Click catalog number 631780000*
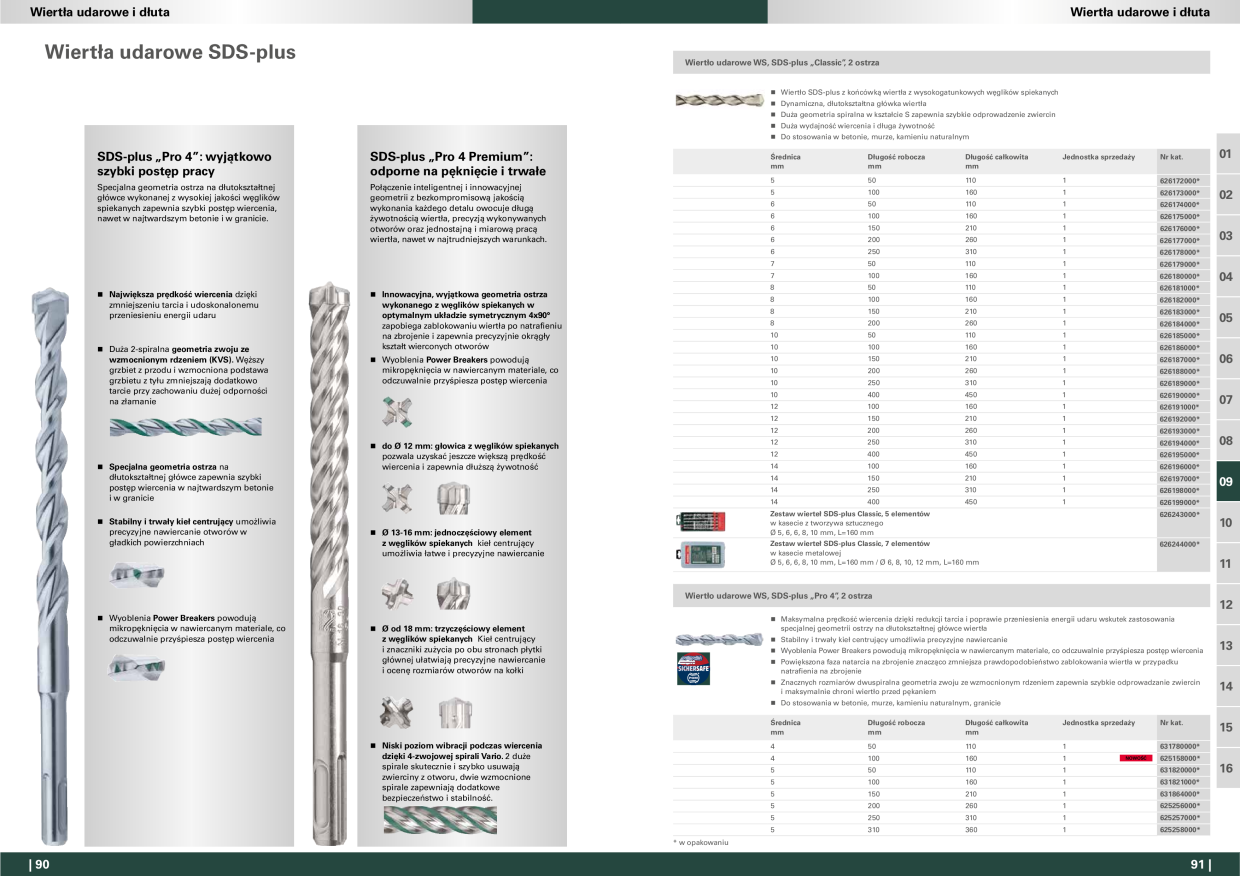Image resolution: width=1240 pixels, height=876 pixels. point(1179,746)
